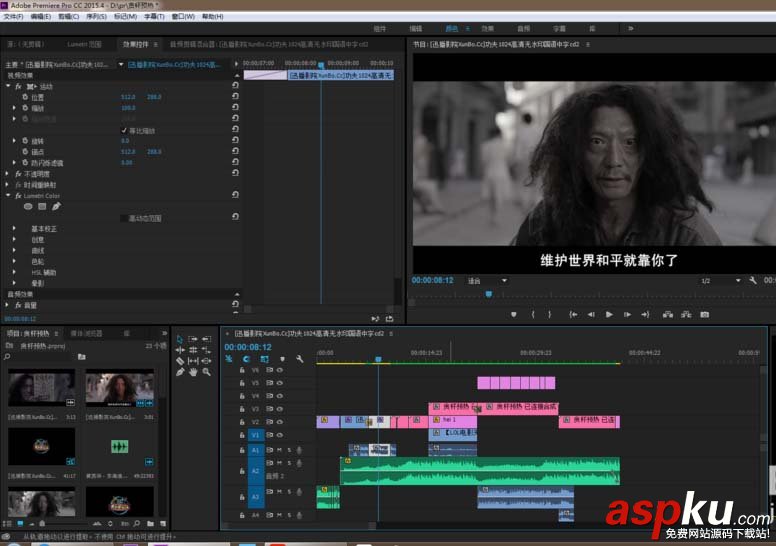Screen dimensions: 776x546
Task: Play the program monitor preview
Action: click(609, 314)
